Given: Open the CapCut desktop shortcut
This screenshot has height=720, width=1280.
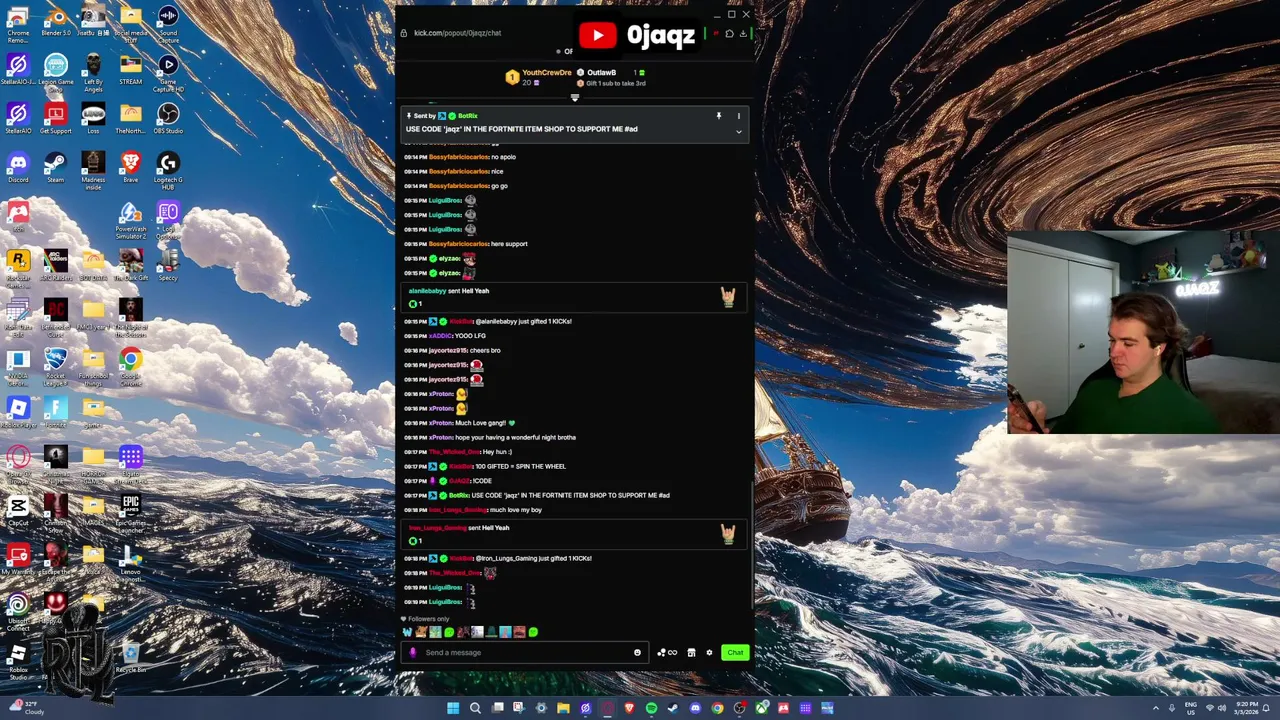Looking at the screenshot, I should 18,510.
